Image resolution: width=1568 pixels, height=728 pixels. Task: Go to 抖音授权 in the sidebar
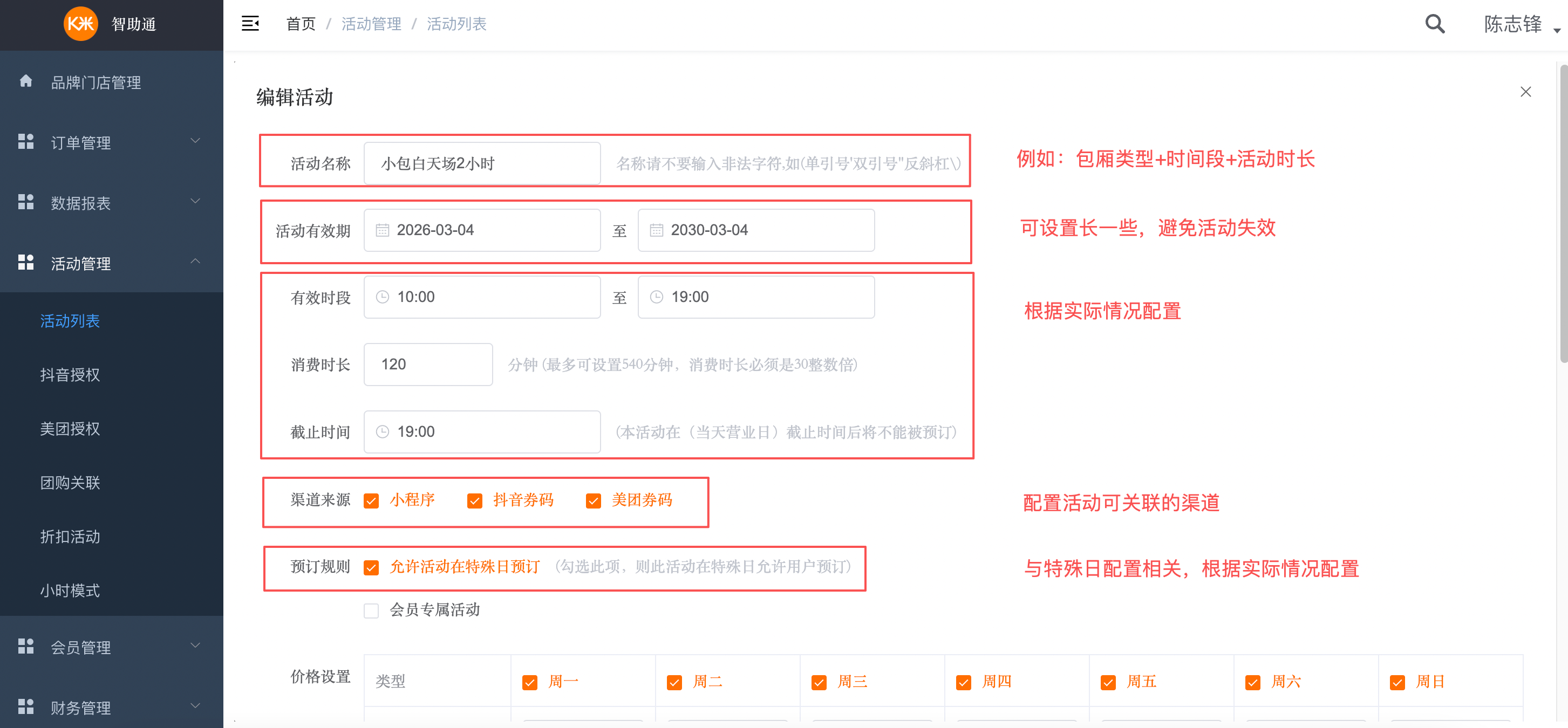point(70,375)
